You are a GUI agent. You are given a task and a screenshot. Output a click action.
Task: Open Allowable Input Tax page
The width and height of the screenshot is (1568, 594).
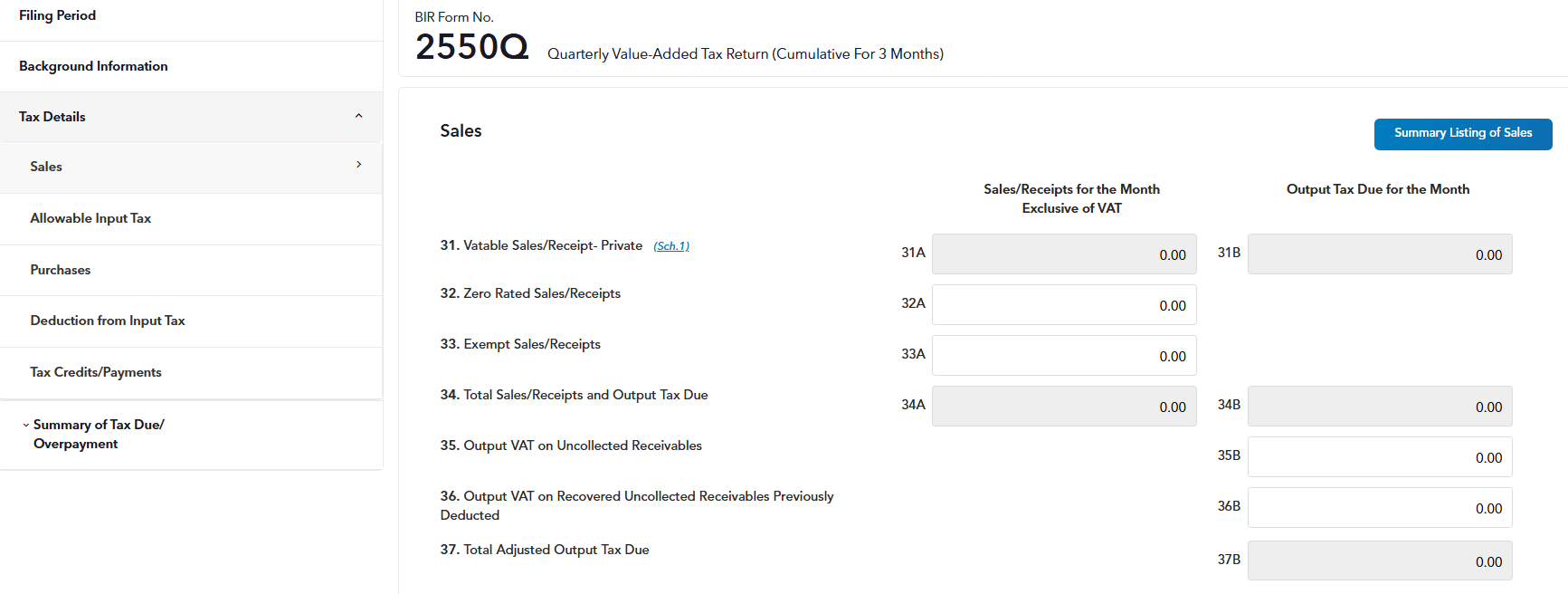pyautogui.click(x=90, y=218)
